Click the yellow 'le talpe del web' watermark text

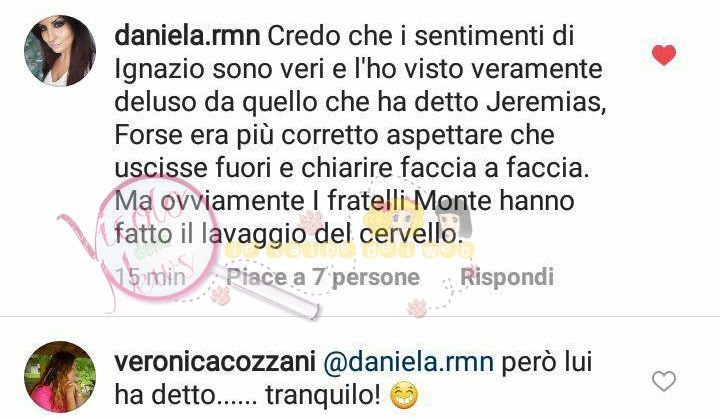point(351,250)
